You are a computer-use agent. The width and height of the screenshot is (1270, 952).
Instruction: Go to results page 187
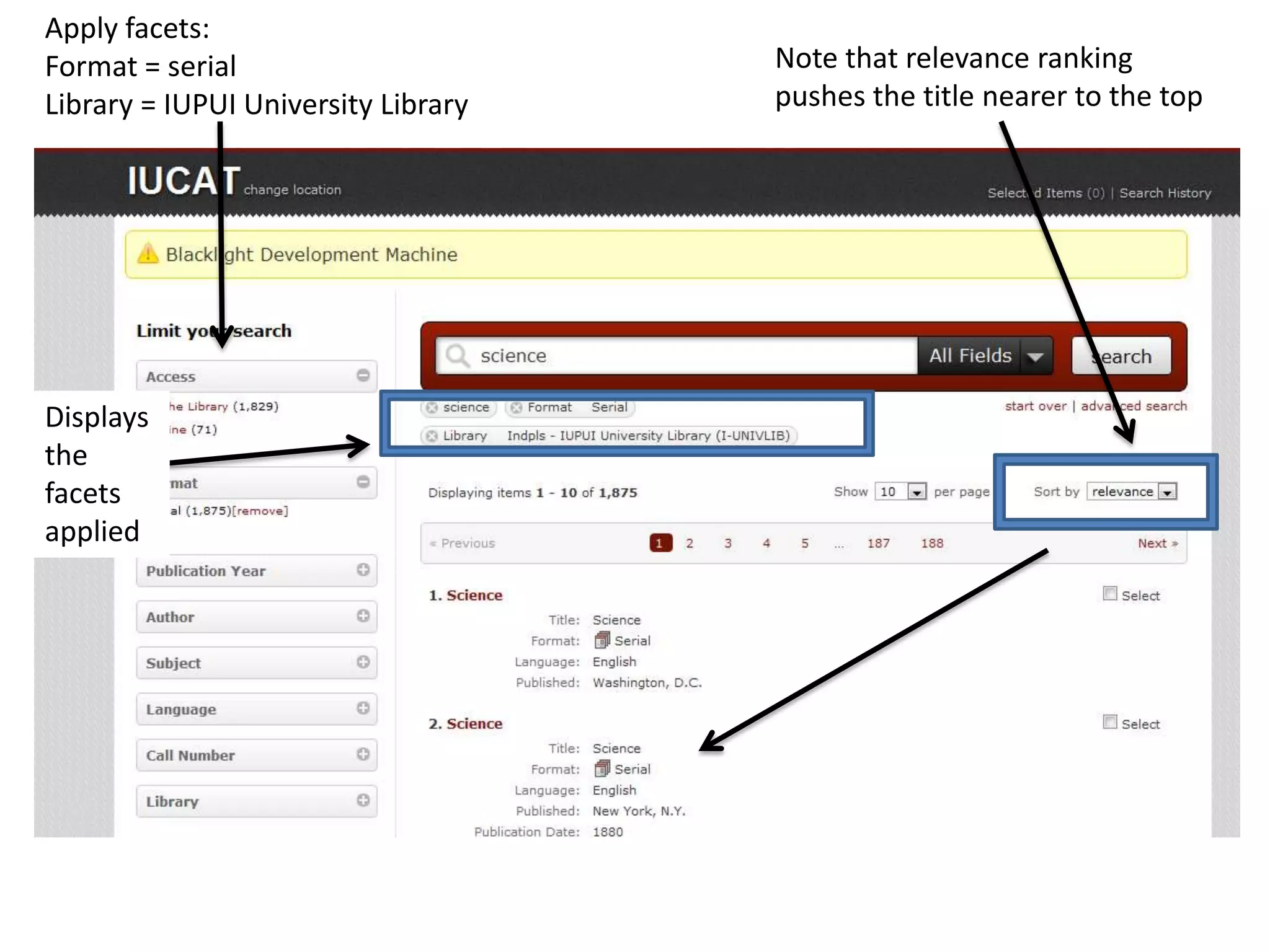(878, 543)
